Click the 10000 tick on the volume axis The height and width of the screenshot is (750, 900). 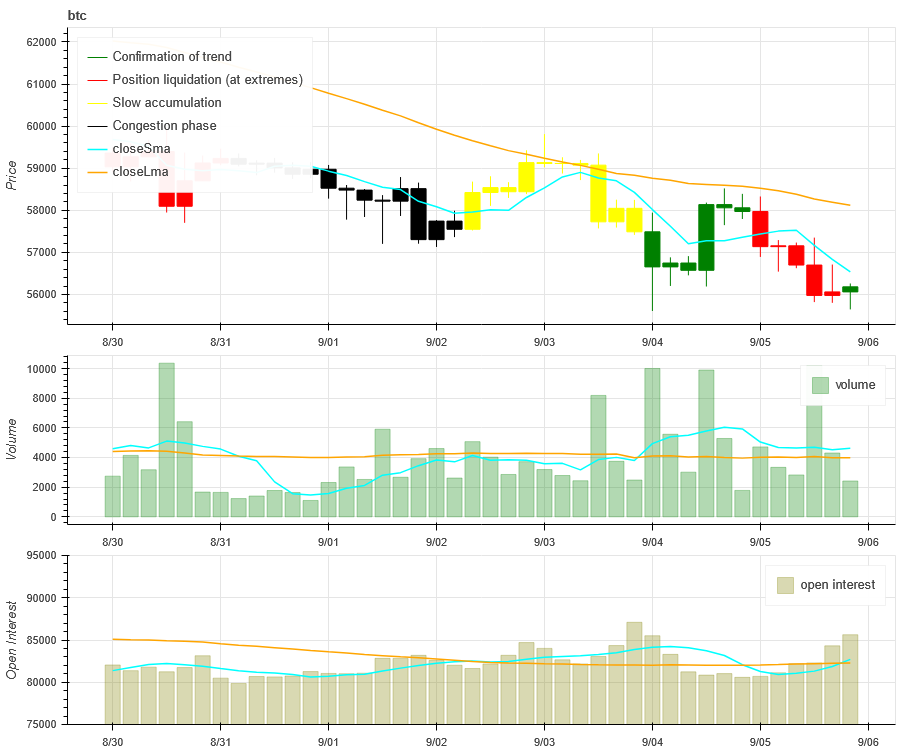coord(41,369)
